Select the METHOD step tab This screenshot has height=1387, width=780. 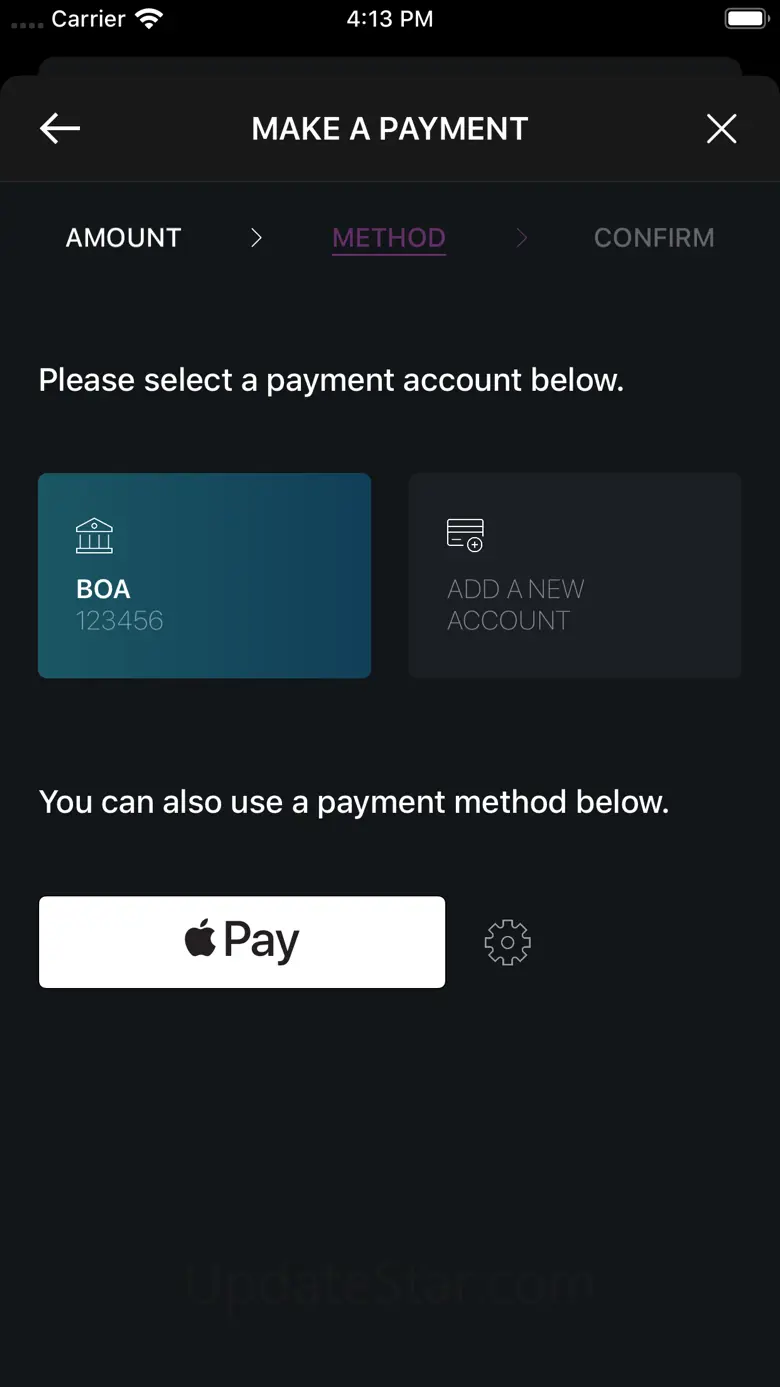click(389, 238)
